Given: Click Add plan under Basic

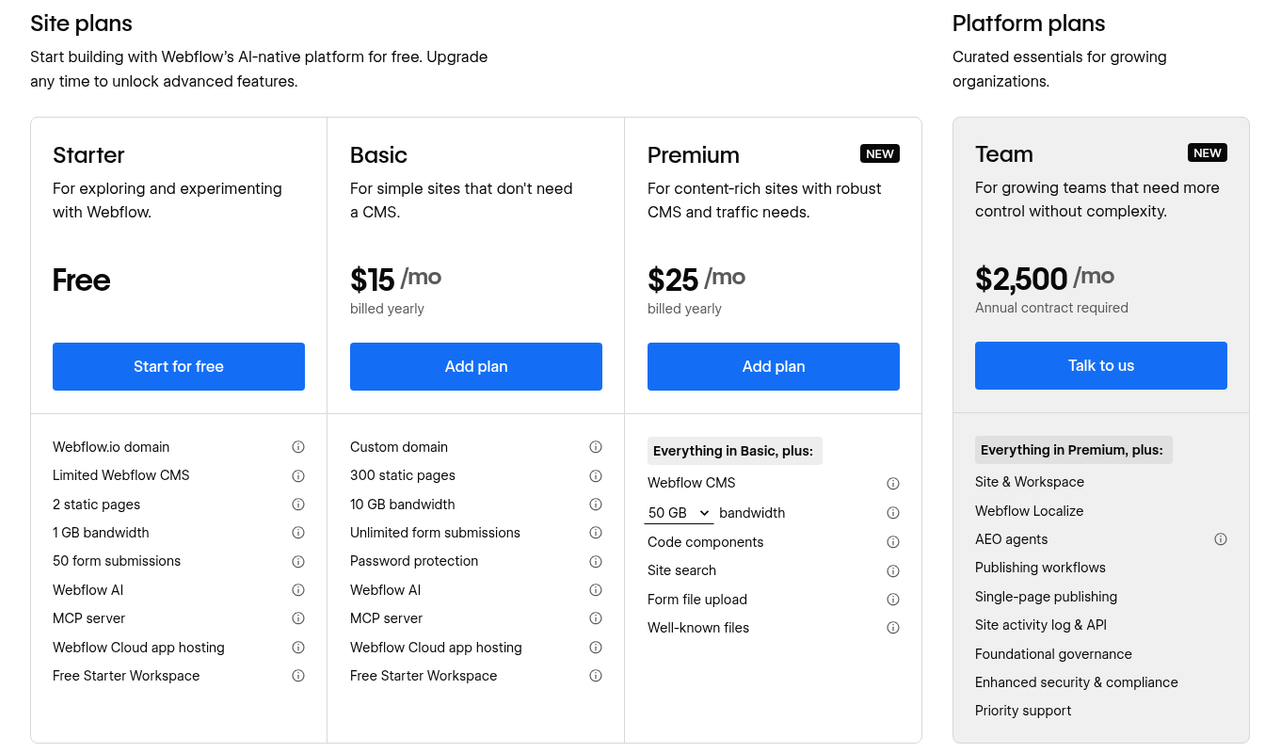Looking at the screenshot, I should click(x=476, y=367).
